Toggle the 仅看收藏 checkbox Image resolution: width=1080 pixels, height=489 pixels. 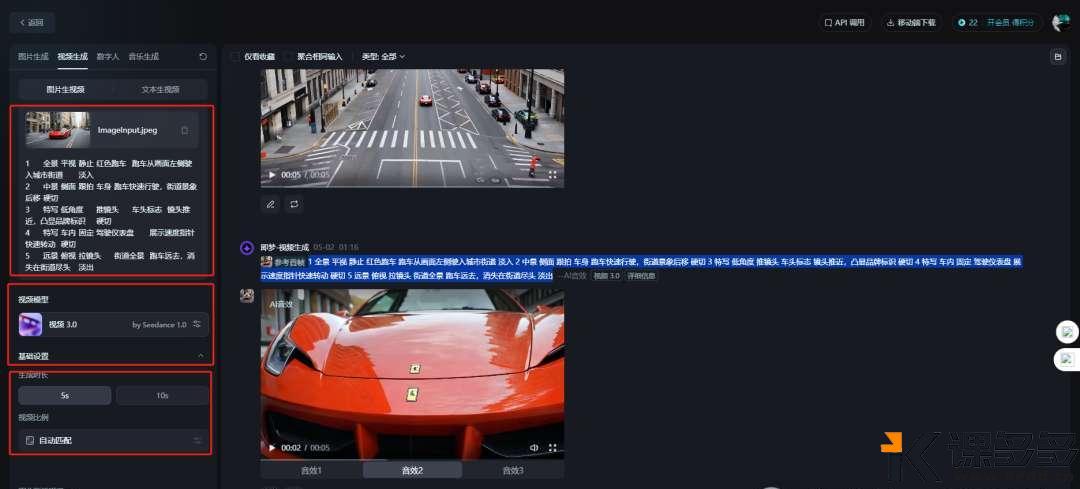coord(236,56)
